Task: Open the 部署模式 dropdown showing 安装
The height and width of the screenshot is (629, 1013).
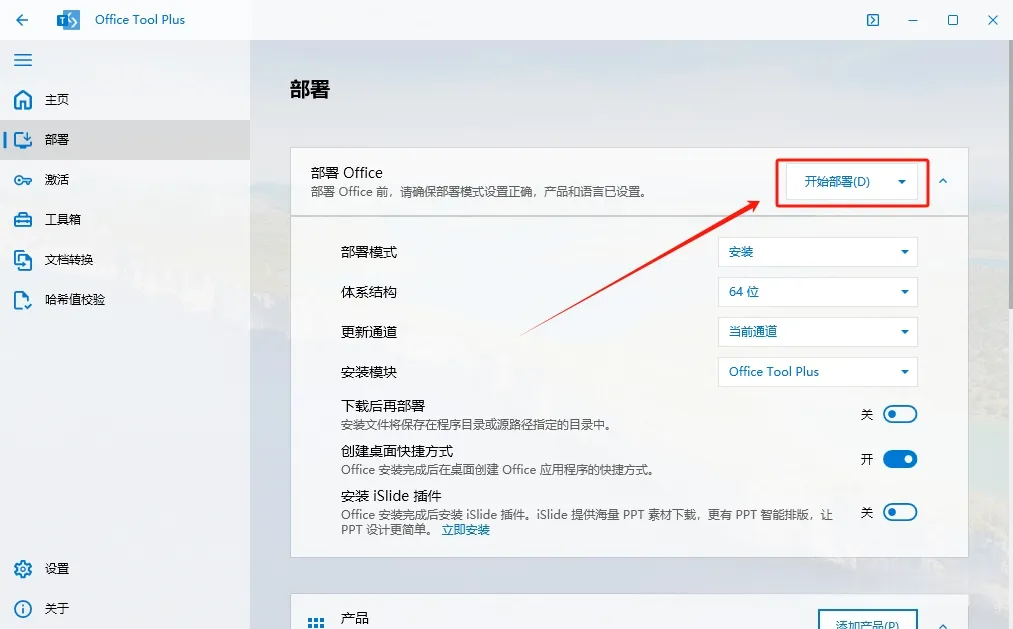Action: pyautogui.click(x=817, y=252)
